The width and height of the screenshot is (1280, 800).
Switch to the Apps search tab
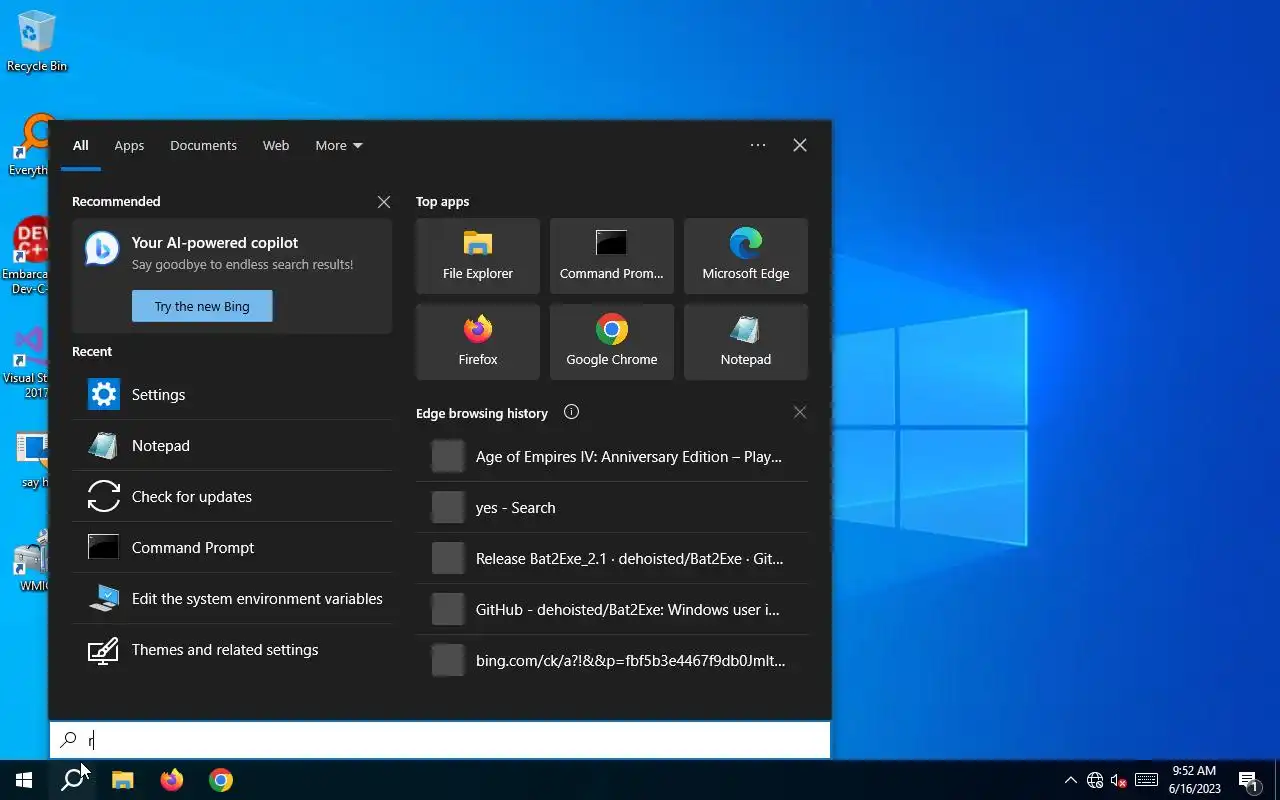point(129,145)
